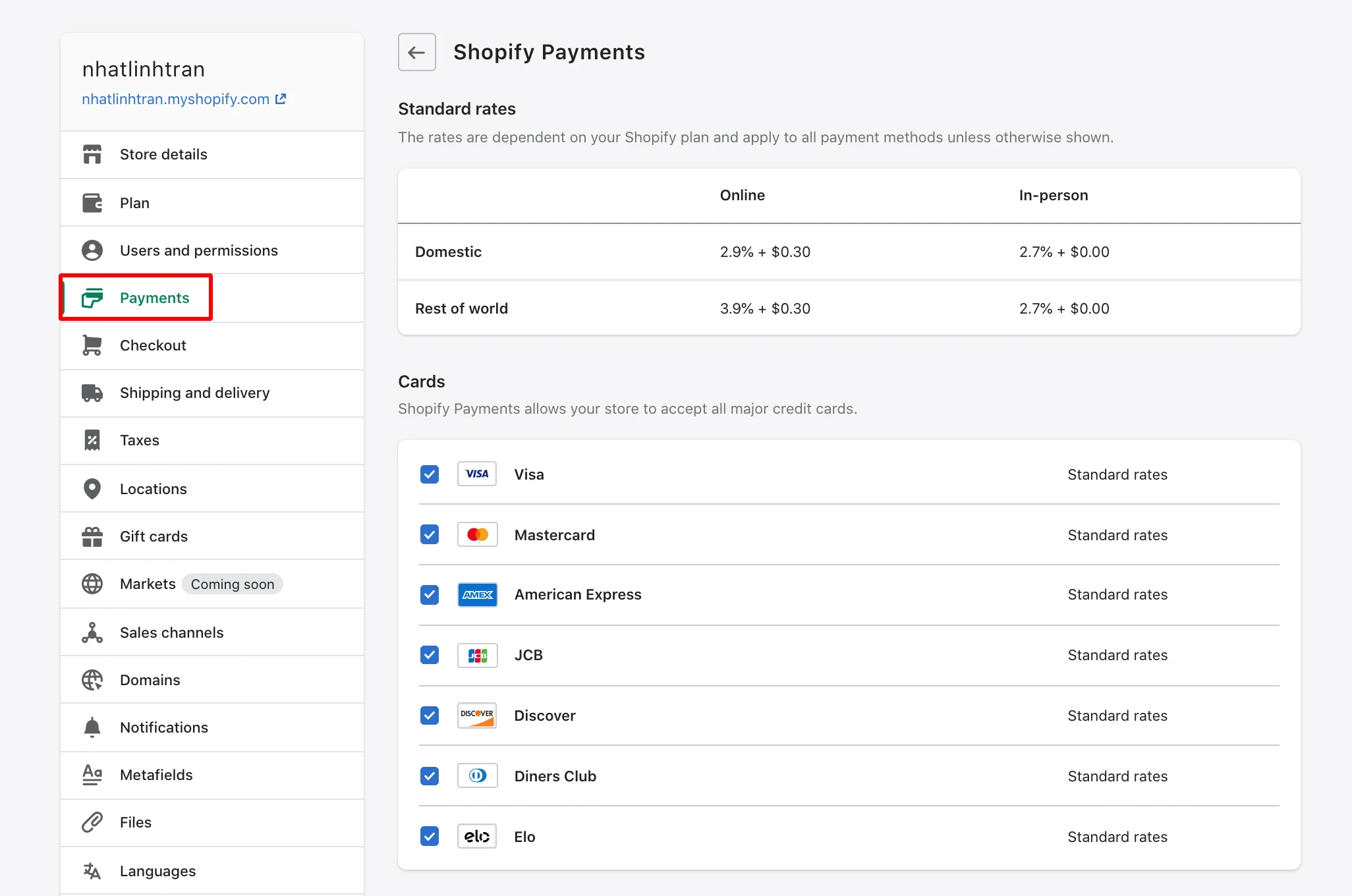Click the Files paperclip icon

coord(92,822)
